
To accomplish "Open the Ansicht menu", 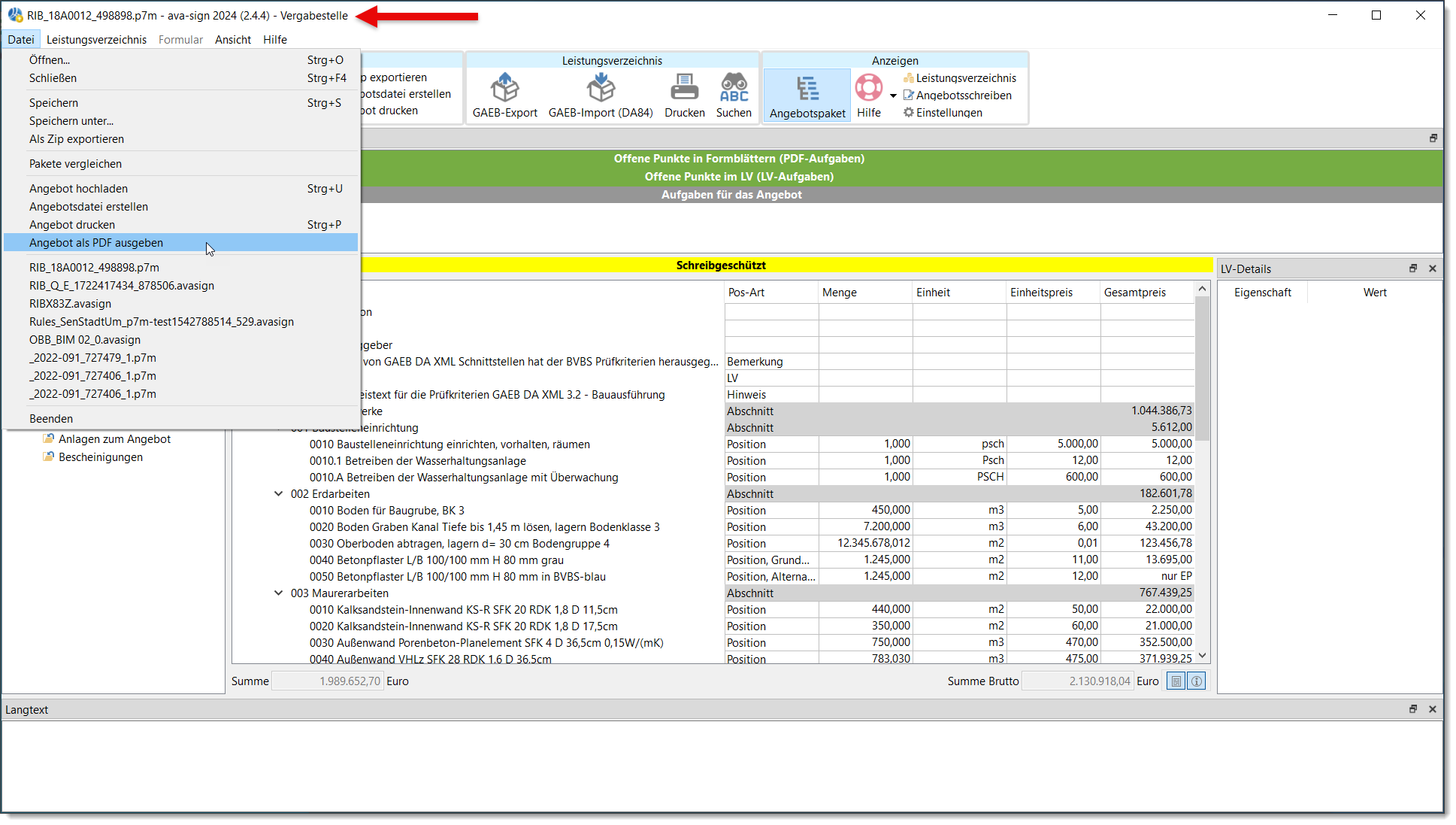I will pos(233,39).
